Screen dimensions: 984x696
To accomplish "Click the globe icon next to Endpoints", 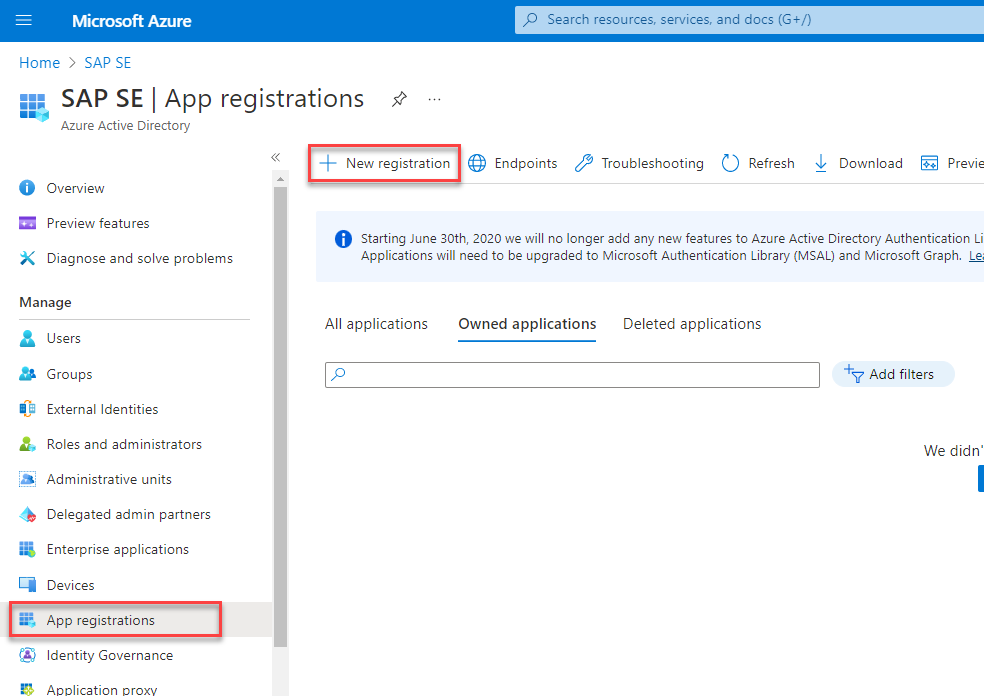I will click(477, 163).
